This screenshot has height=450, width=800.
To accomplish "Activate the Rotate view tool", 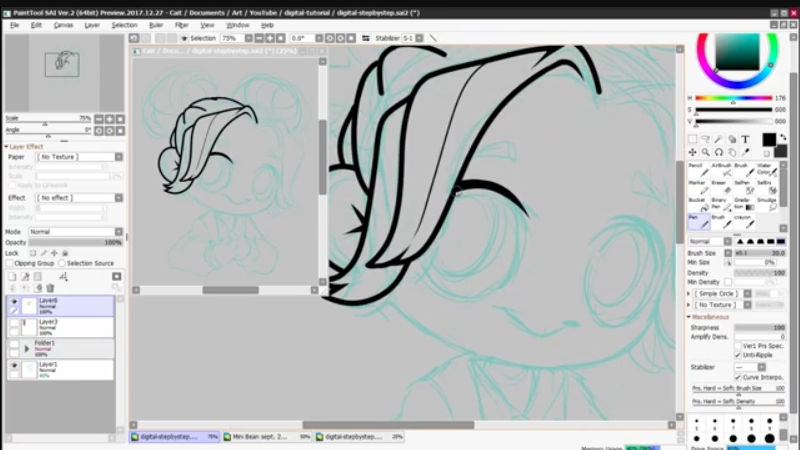I will 718,152.
